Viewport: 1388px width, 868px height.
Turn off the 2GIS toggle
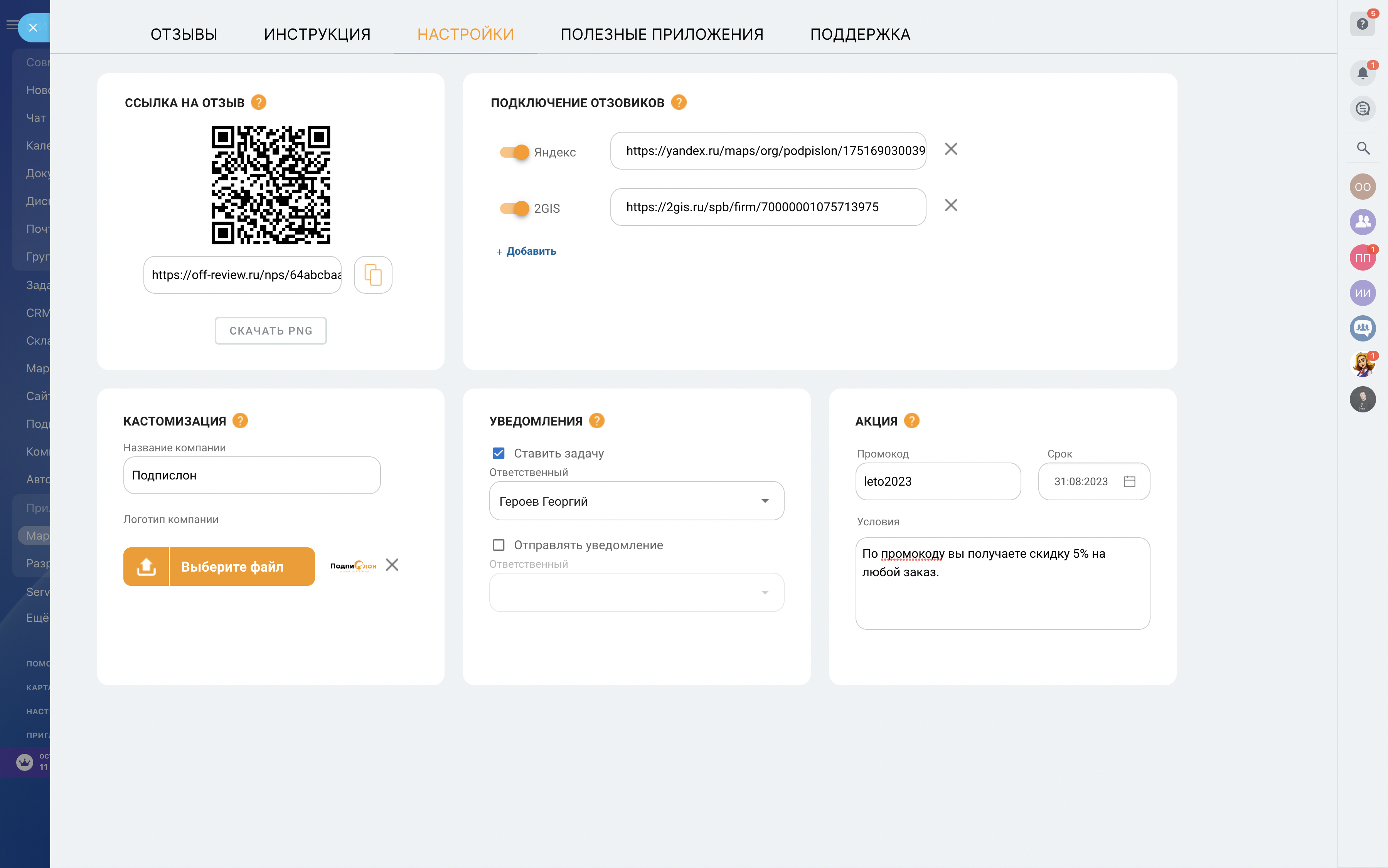coord(514,209)
